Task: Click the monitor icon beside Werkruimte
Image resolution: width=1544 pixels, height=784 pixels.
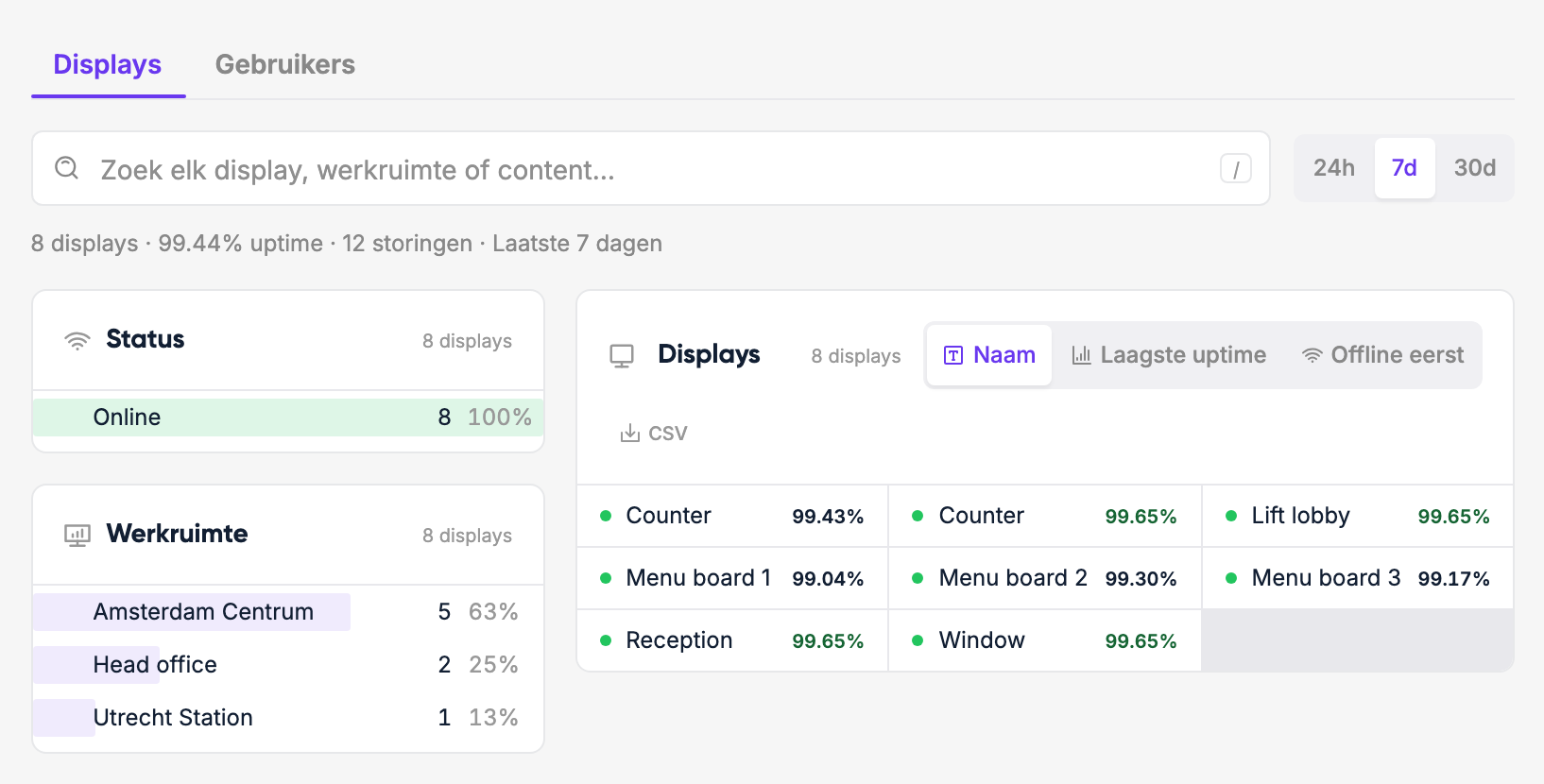Action: tap(77, 536)
